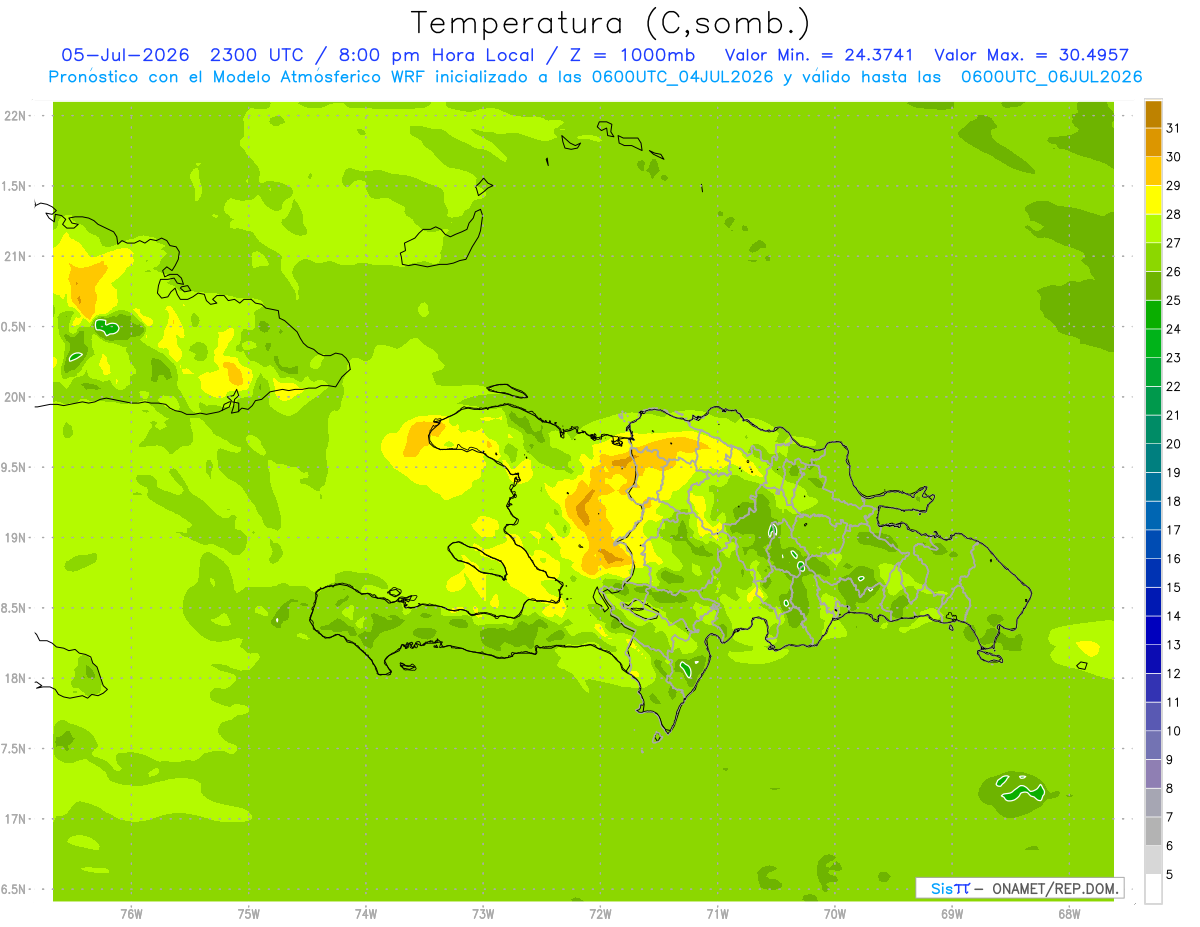
Task: Click the longitude axis label 70W
Action: point(835,913)
